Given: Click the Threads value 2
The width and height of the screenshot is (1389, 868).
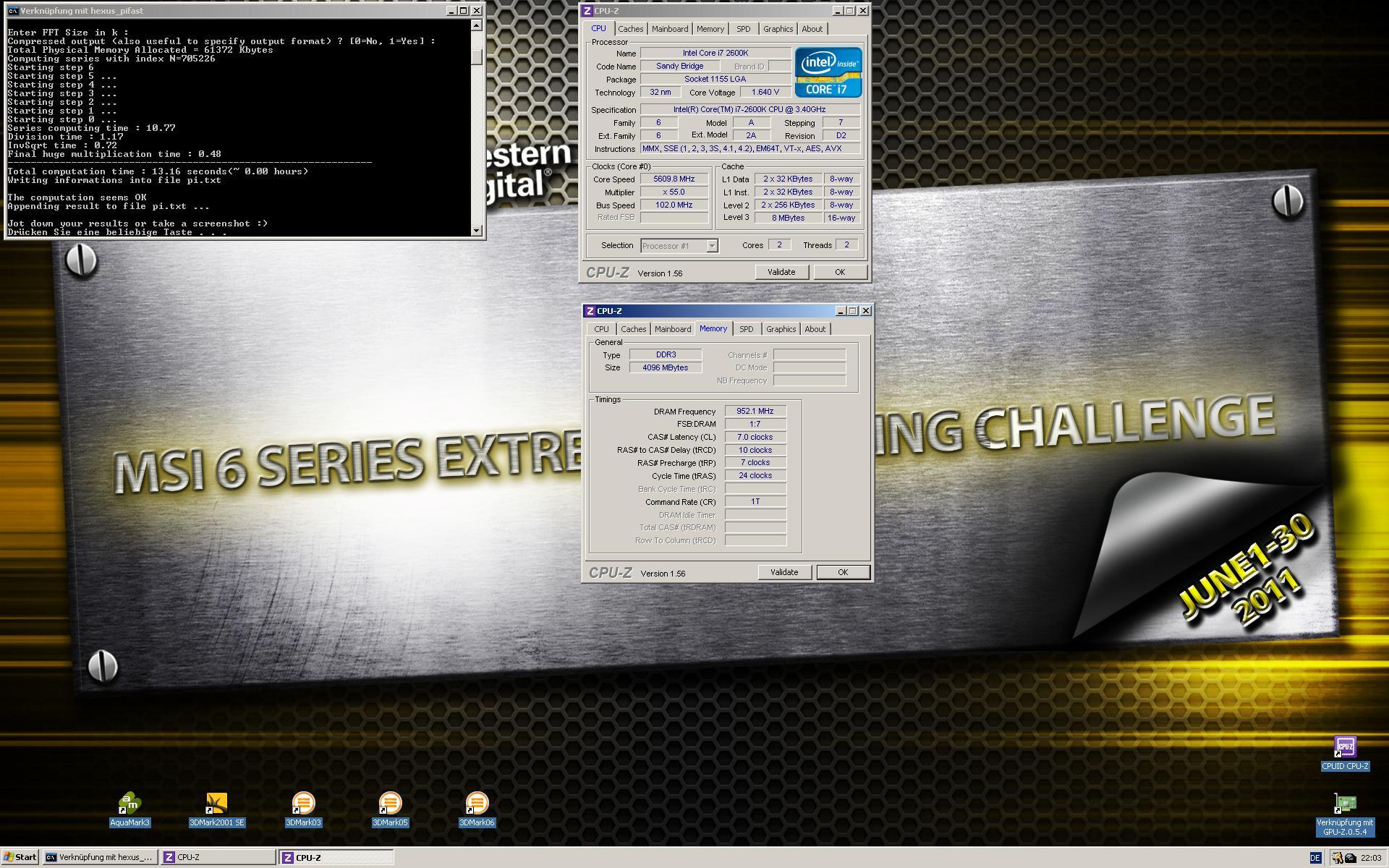Looking at the screenshot, I should tap(846, 244).
